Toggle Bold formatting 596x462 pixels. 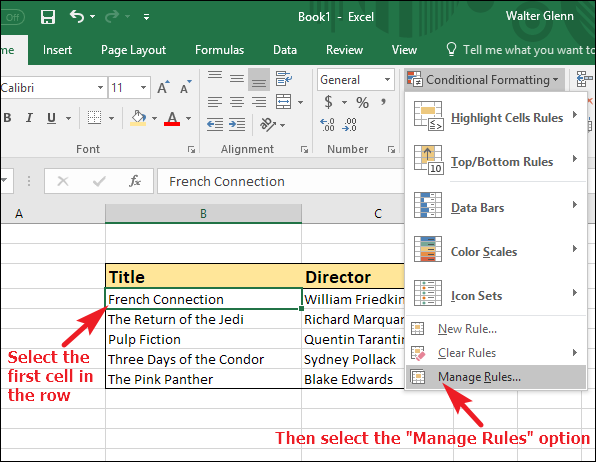7,118
